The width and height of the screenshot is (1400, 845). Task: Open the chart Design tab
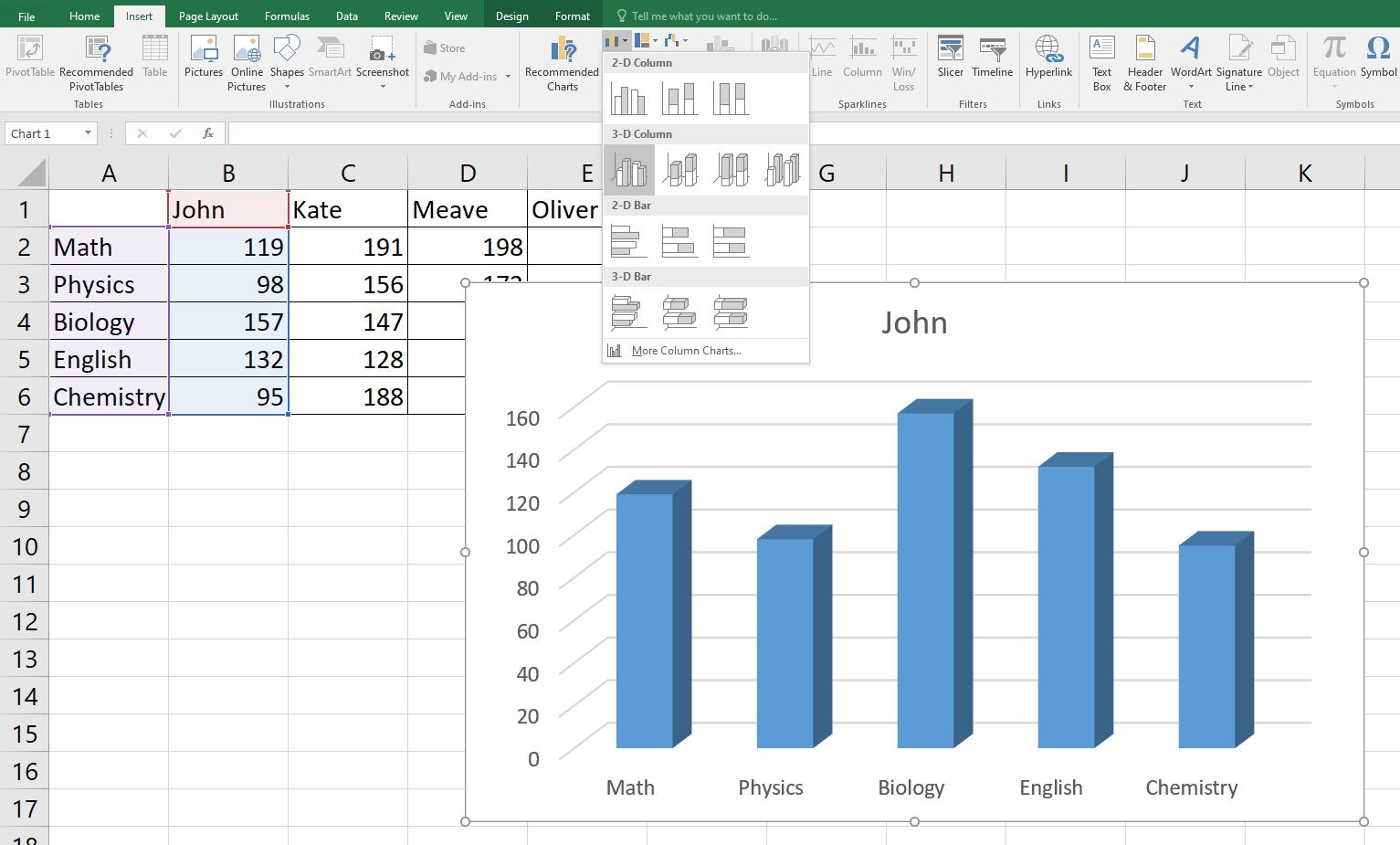511,15
